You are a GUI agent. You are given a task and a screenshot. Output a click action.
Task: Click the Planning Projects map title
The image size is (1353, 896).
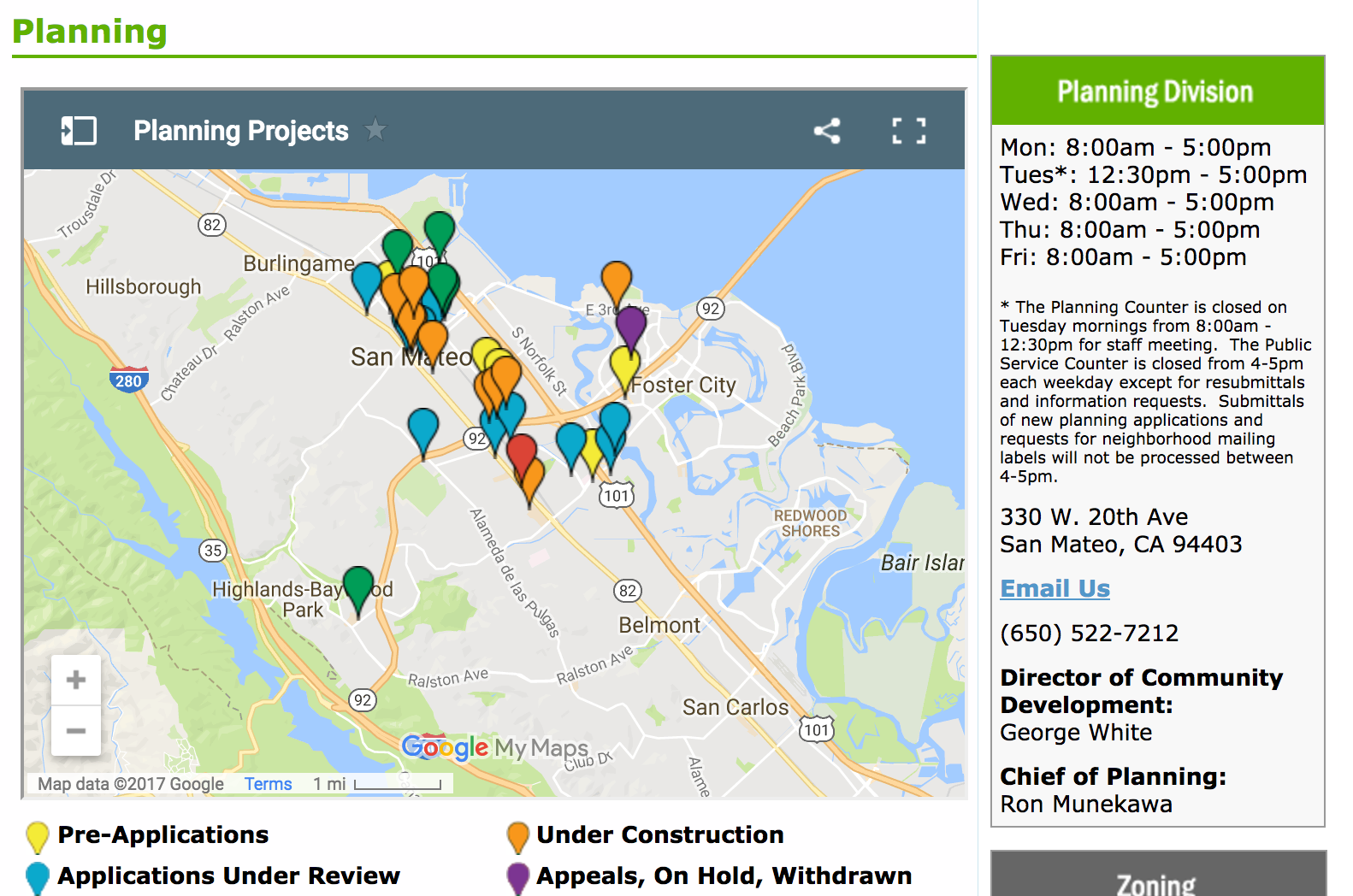pos(241,131)
